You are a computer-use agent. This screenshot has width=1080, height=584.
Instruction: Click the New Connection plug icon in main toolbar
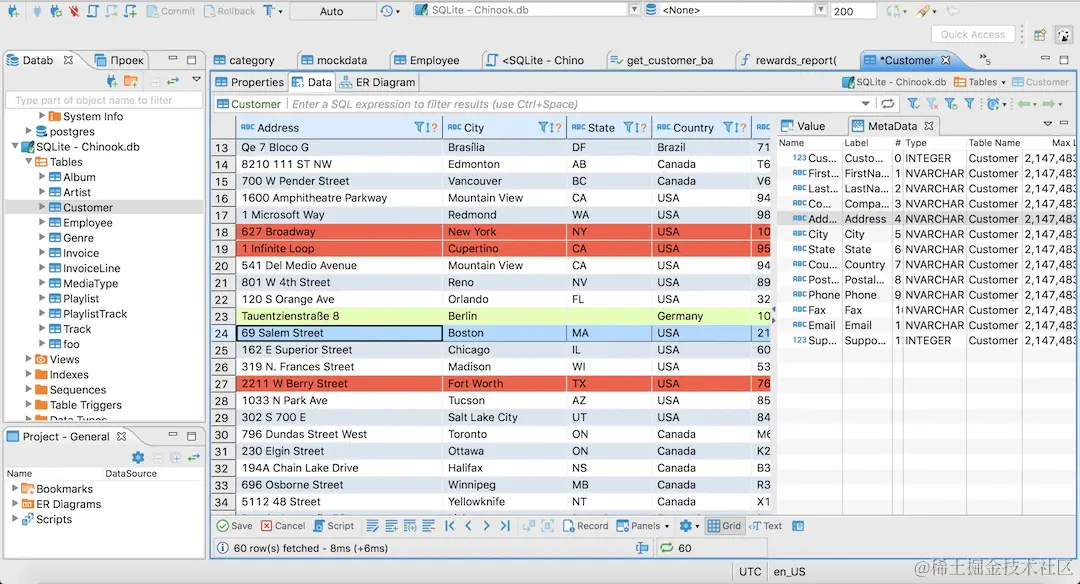pyautogui.click(x=13, y=11)
